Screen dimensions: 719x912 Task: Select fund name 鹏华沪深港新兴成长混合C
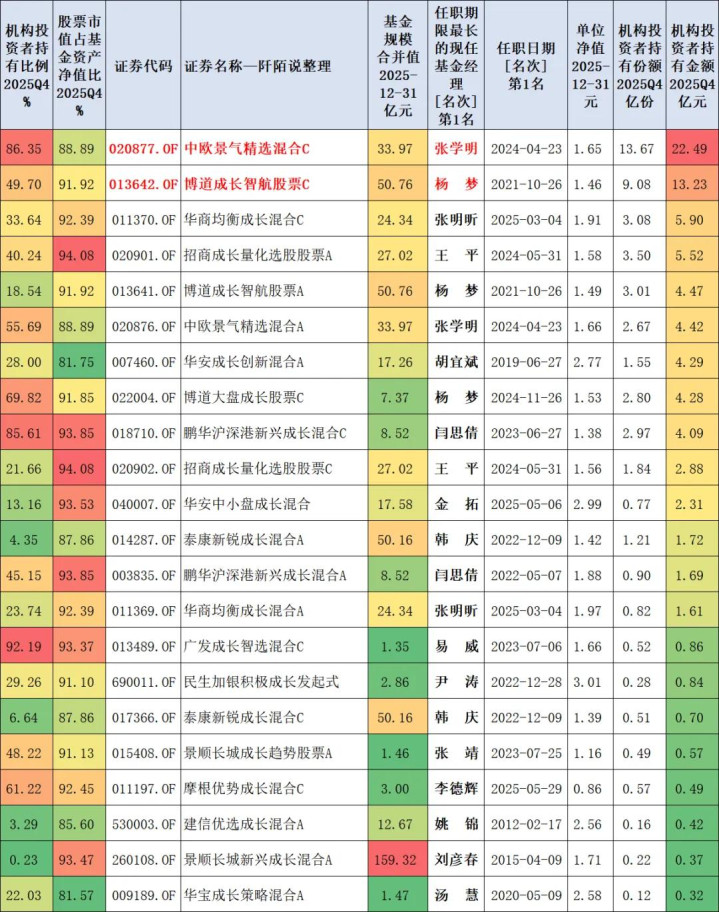[265, 433]
